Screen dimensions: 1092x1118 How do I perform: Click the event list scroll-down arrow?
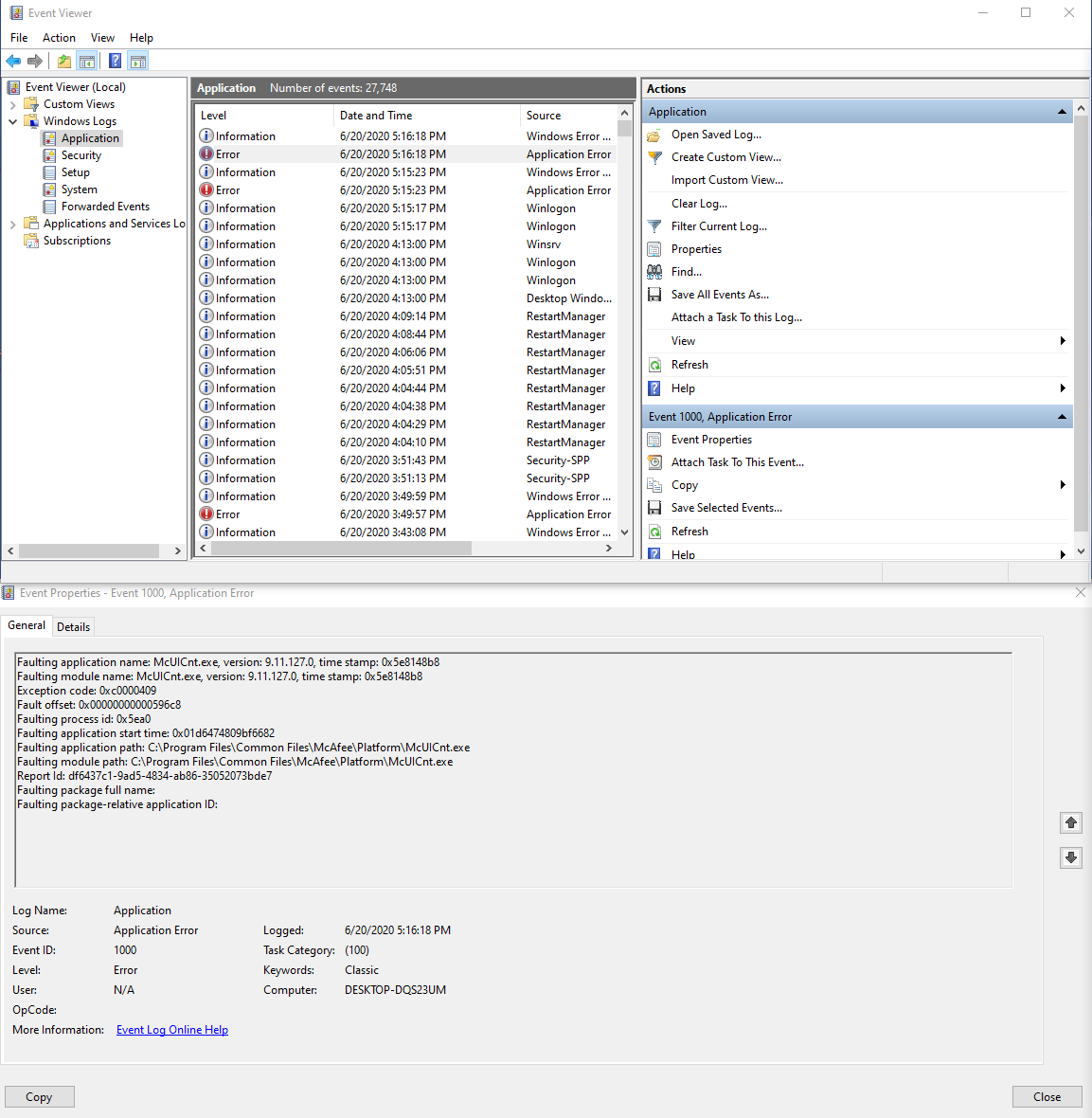tap(625, 532)
